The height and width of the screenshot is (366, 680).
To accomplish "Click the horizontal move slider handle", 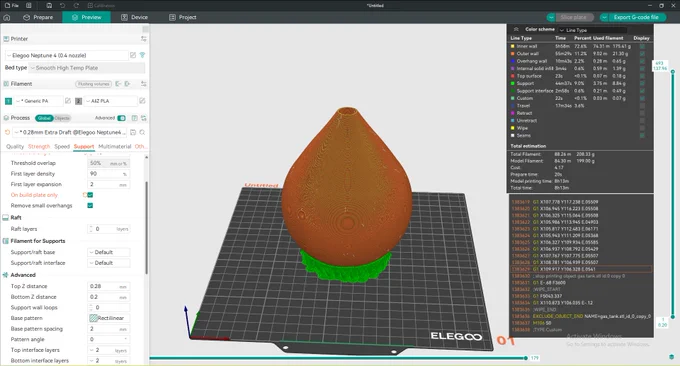I will click(x=526, y=358).
